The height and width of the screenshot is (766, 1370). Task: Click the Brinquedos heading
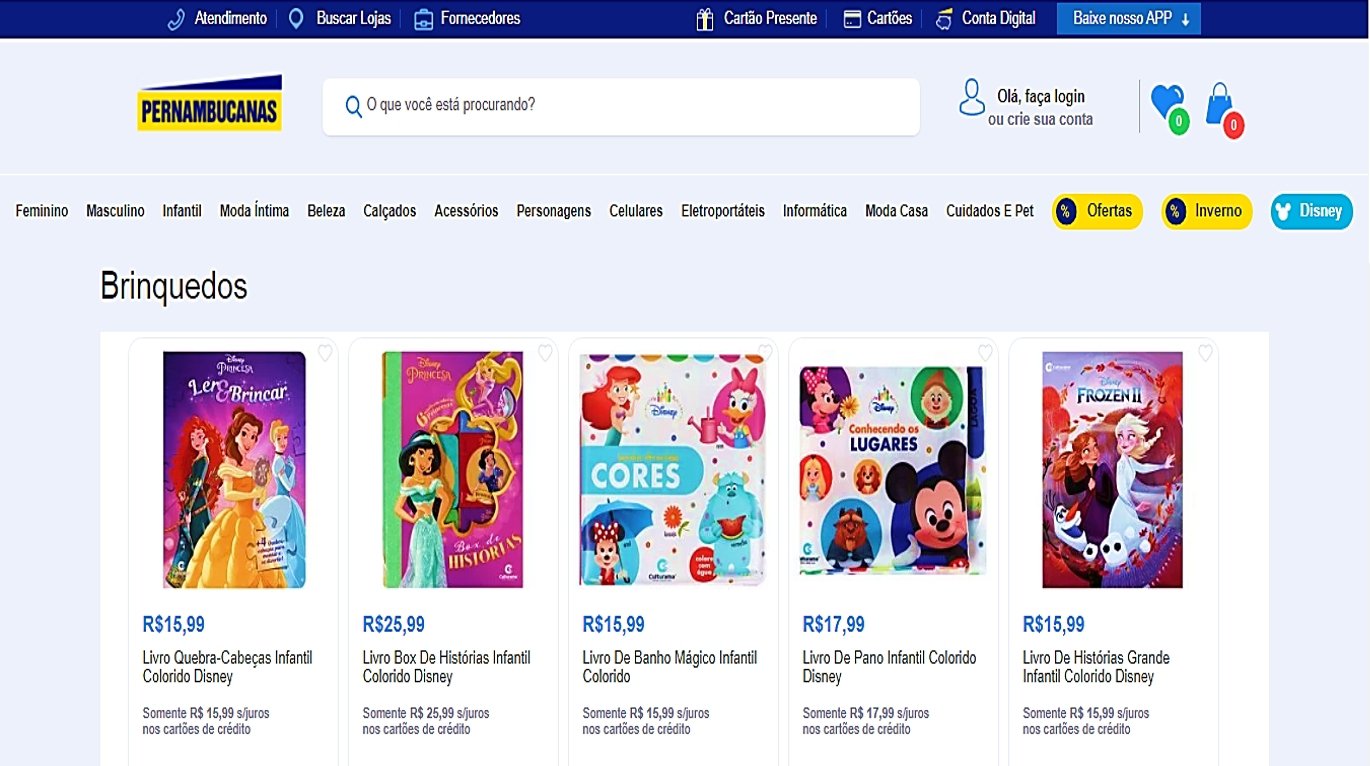point(174,287)
